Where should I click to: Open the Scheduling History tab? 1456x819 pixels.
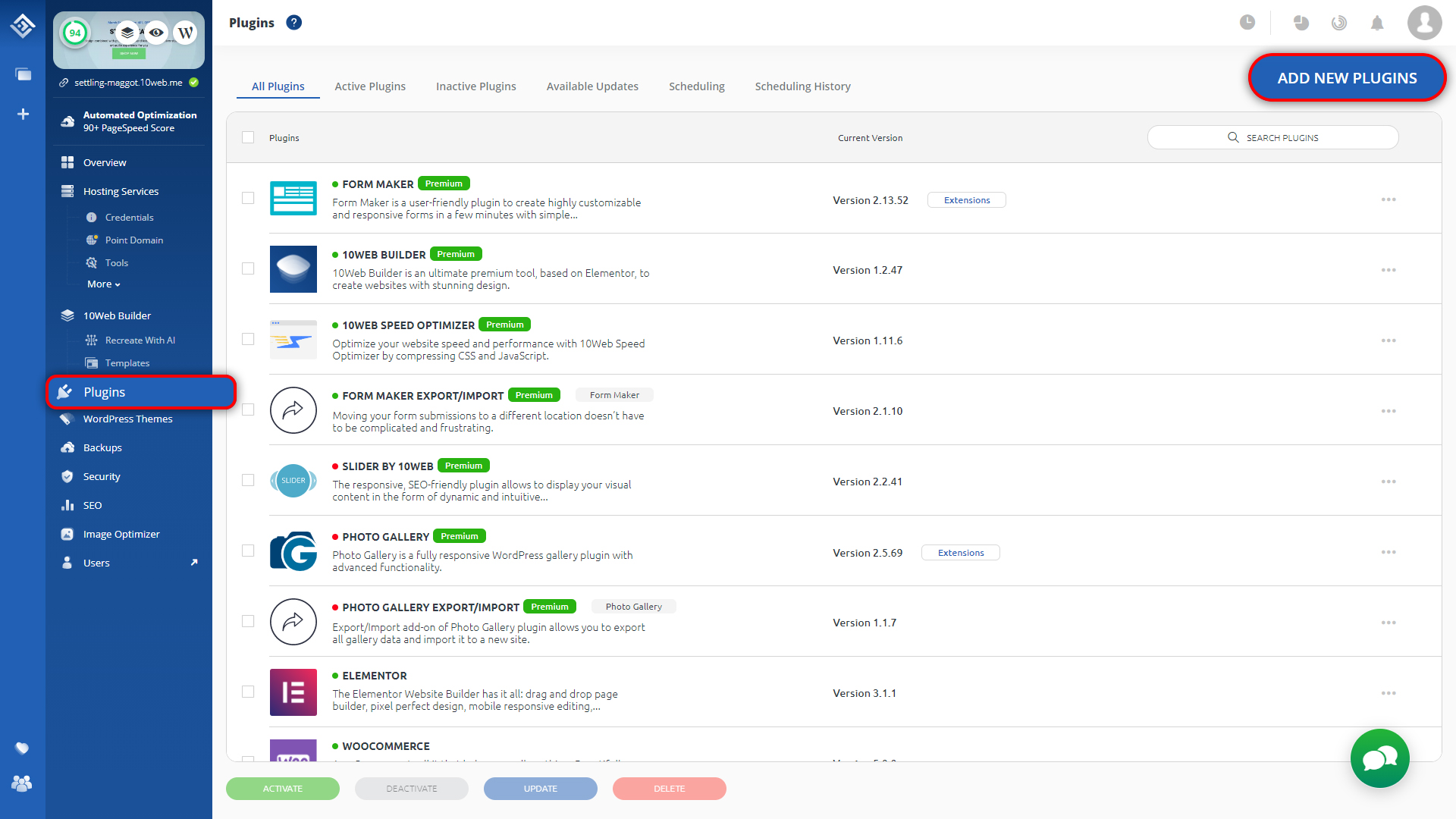point(803,86)
